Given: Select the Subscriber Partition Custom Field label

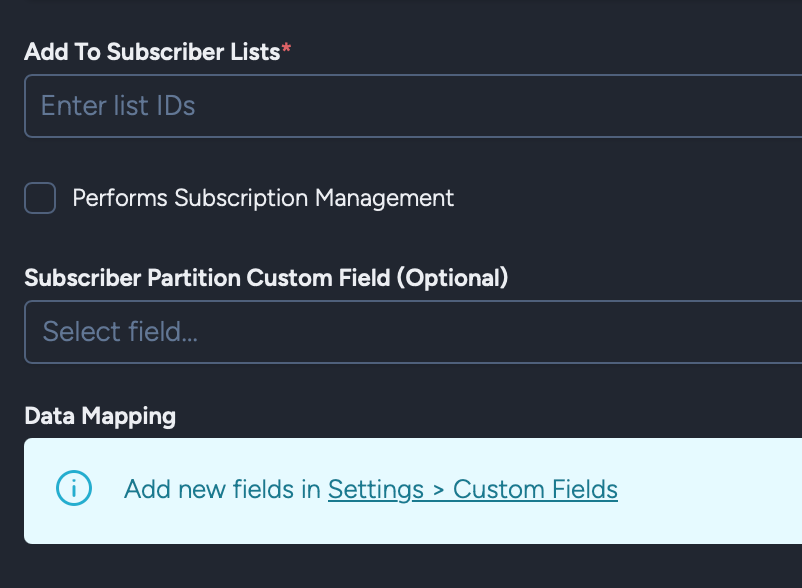Looking at the screenshot, I should coord(268,277).
